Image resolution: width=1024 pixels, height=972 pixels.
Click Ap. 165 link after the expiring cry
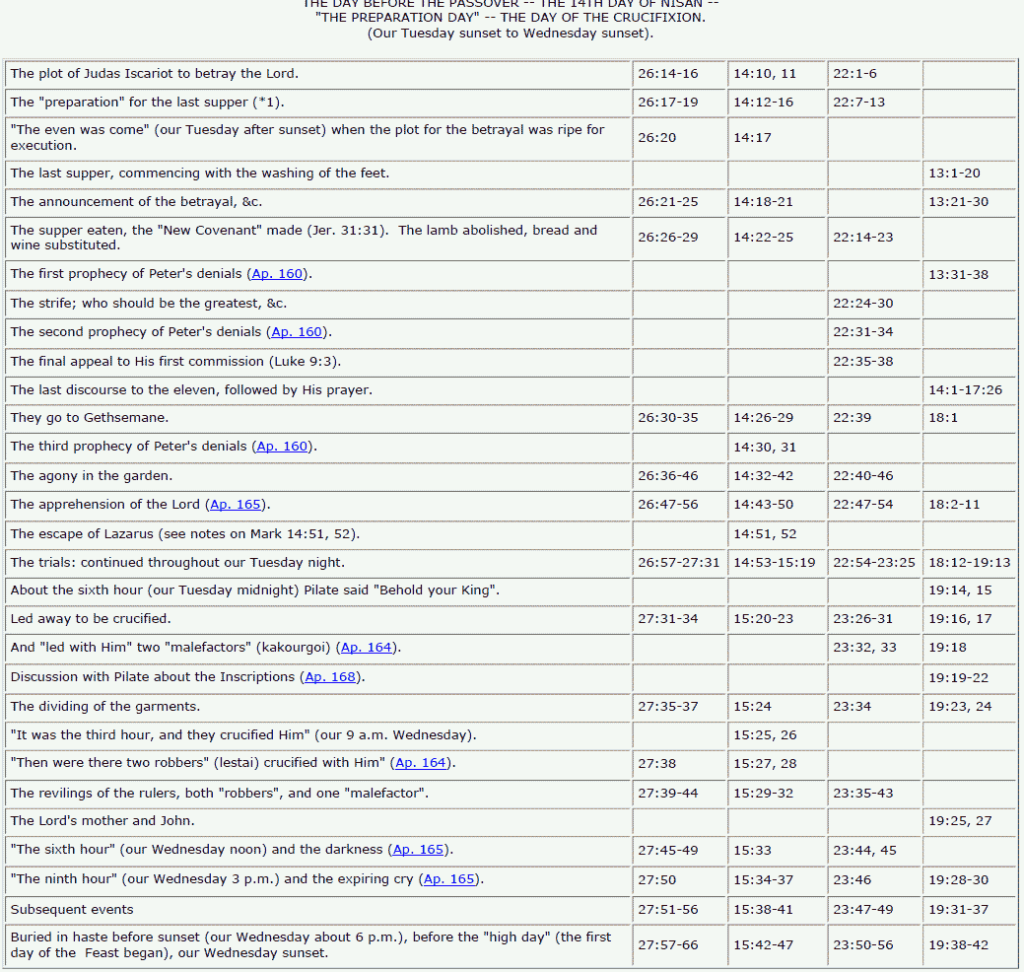[x=449, y=880]
